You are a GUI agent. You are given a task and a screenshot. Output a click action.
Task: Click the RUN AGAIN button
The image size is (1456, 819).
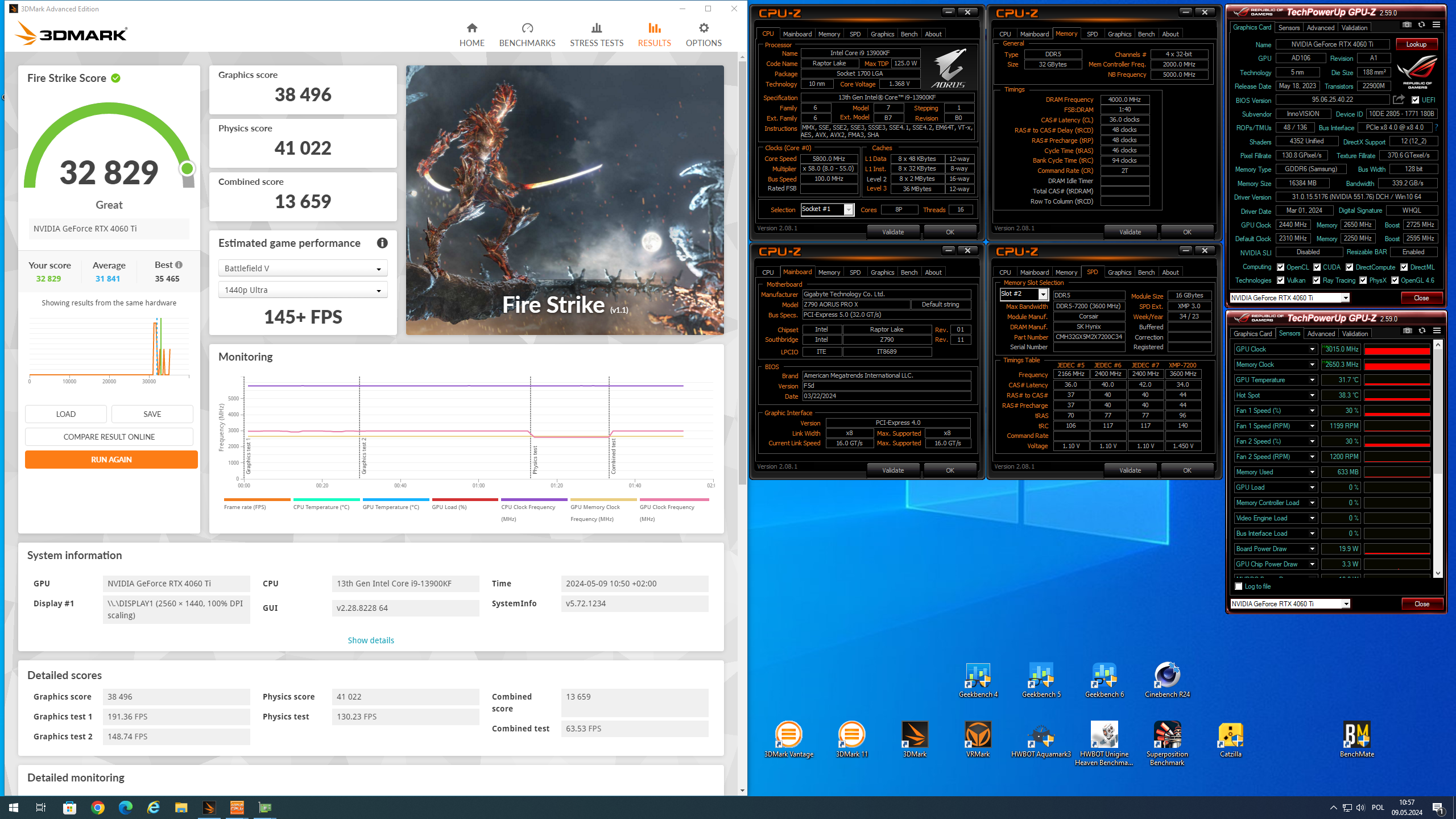click(x=111, y=460)
